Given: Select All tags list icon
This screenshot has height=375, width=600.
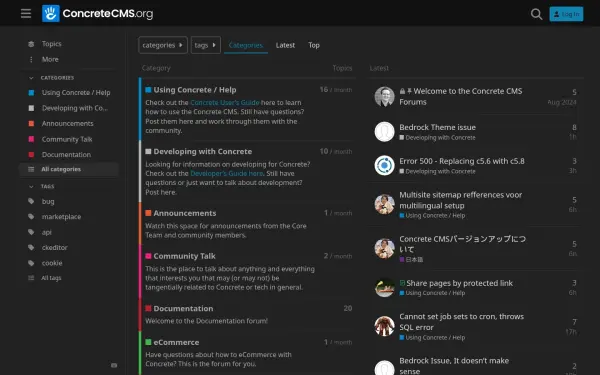Looking at the screenshot, I should click(31, 278).
